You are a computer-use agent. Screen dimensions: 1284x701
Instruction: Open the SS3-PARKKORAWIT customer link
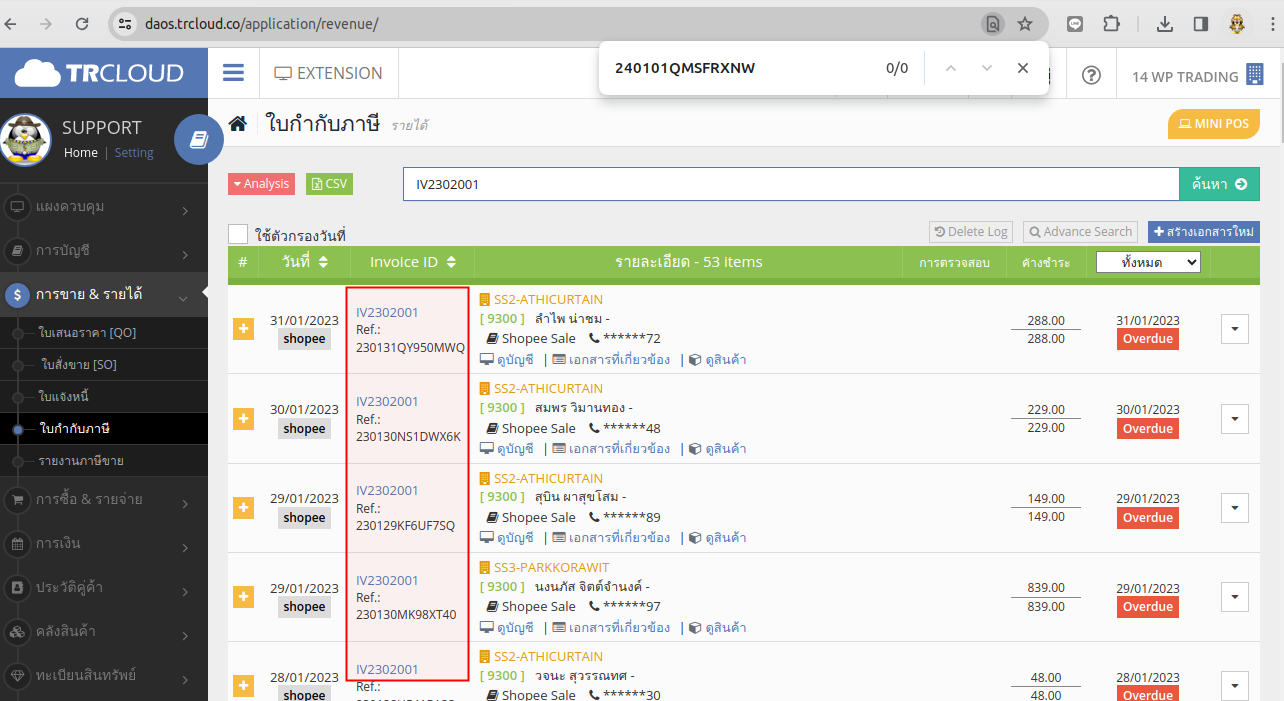tap(551, 567)
